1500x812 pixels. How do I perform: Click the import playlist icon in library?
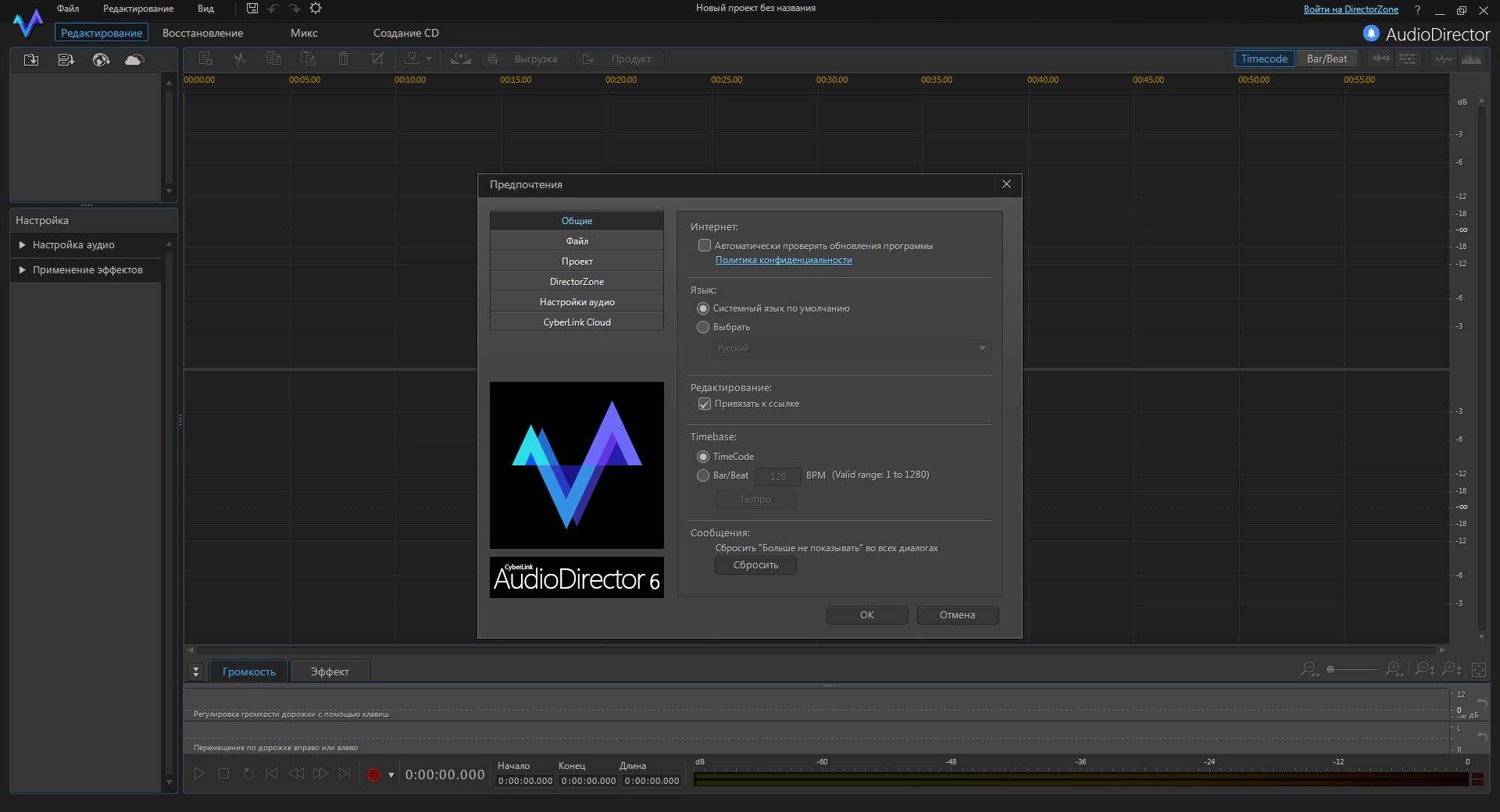click(66, 59)
